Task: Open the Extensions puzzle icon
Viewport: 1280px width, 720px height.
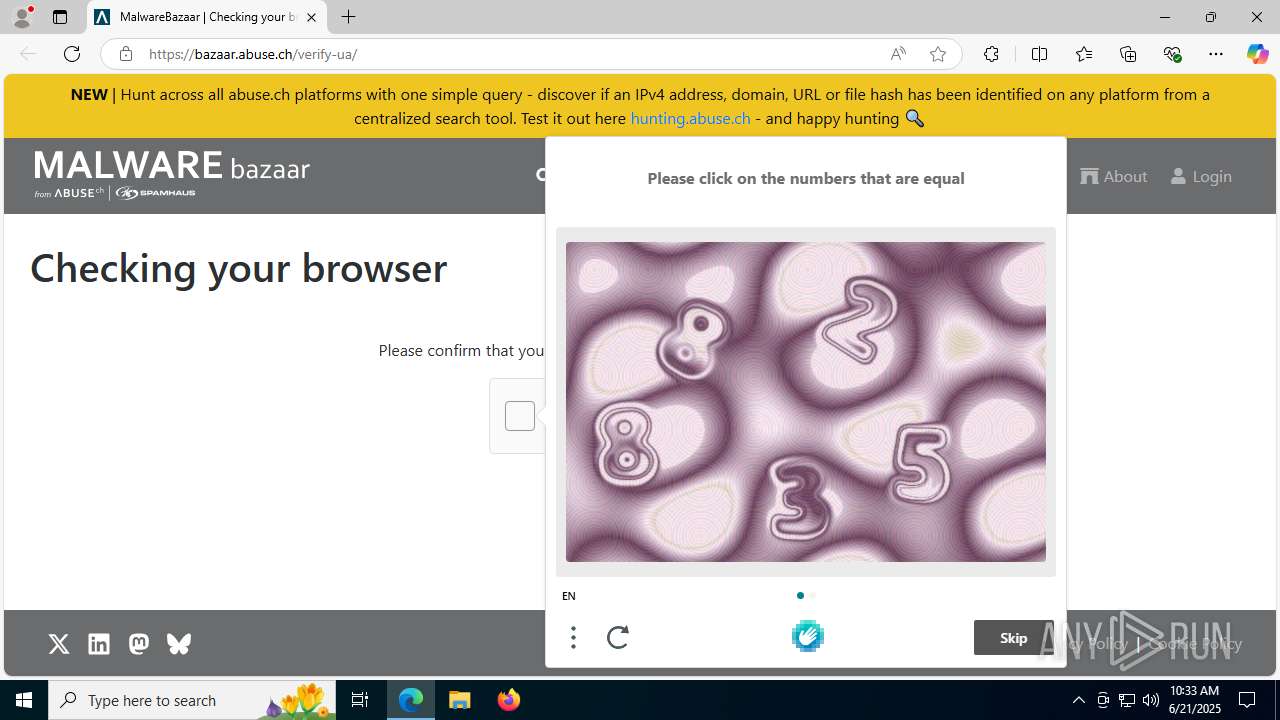Action: [991, 54]
